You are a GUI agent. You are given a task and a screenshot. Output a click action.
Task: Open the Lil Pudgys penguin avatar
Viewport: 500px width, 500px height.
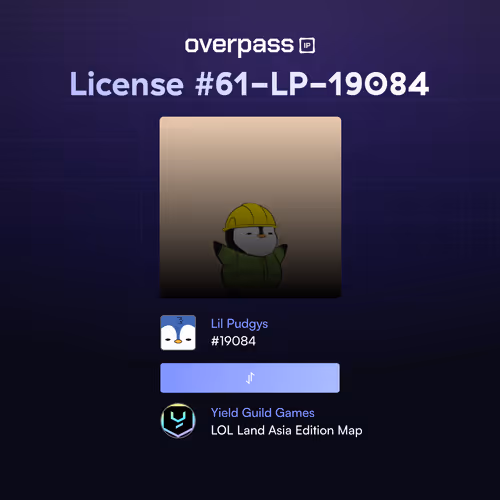[x=178, y=332]
